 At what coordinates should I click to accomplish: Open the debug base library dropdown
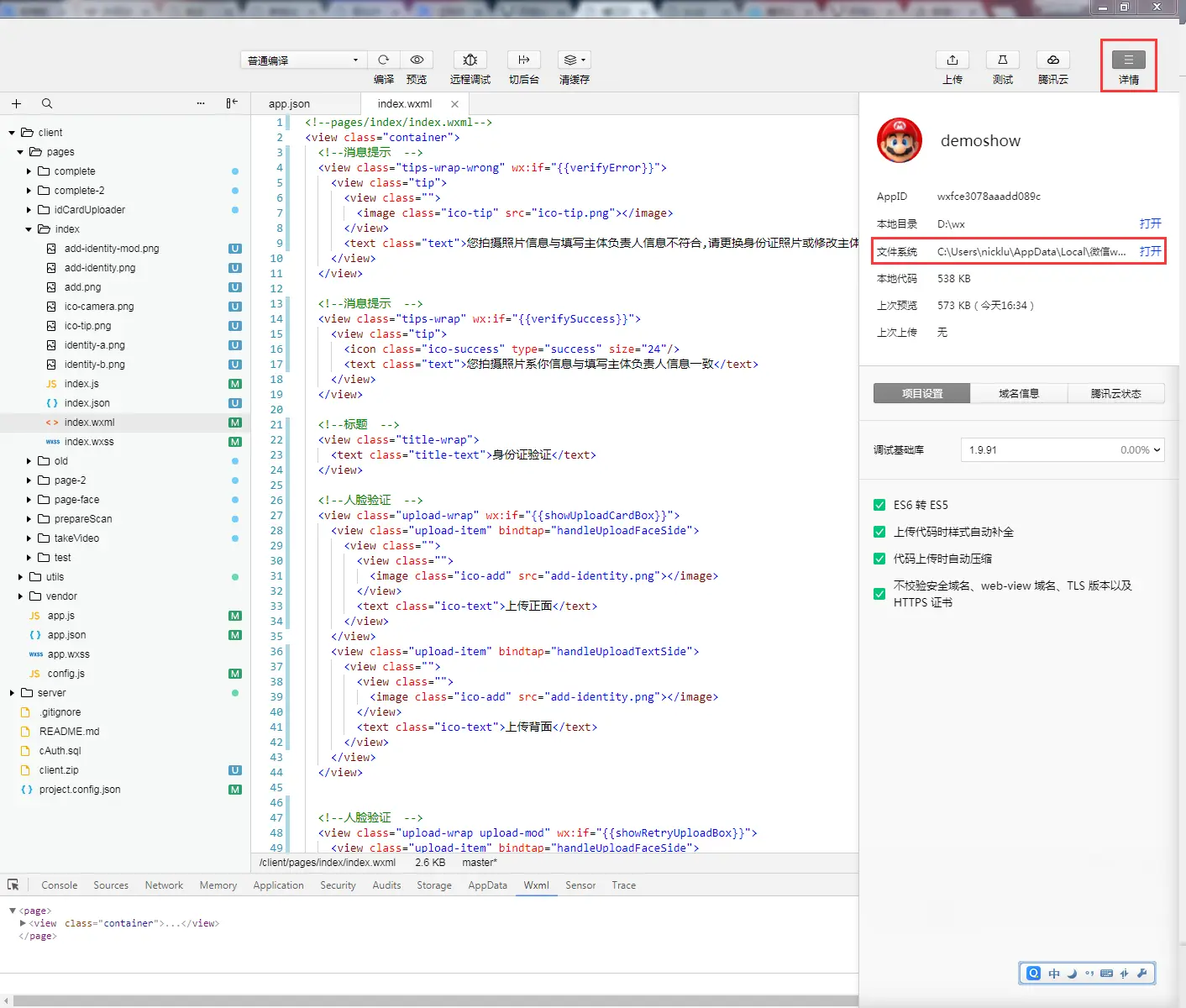tap(1062, 450)
